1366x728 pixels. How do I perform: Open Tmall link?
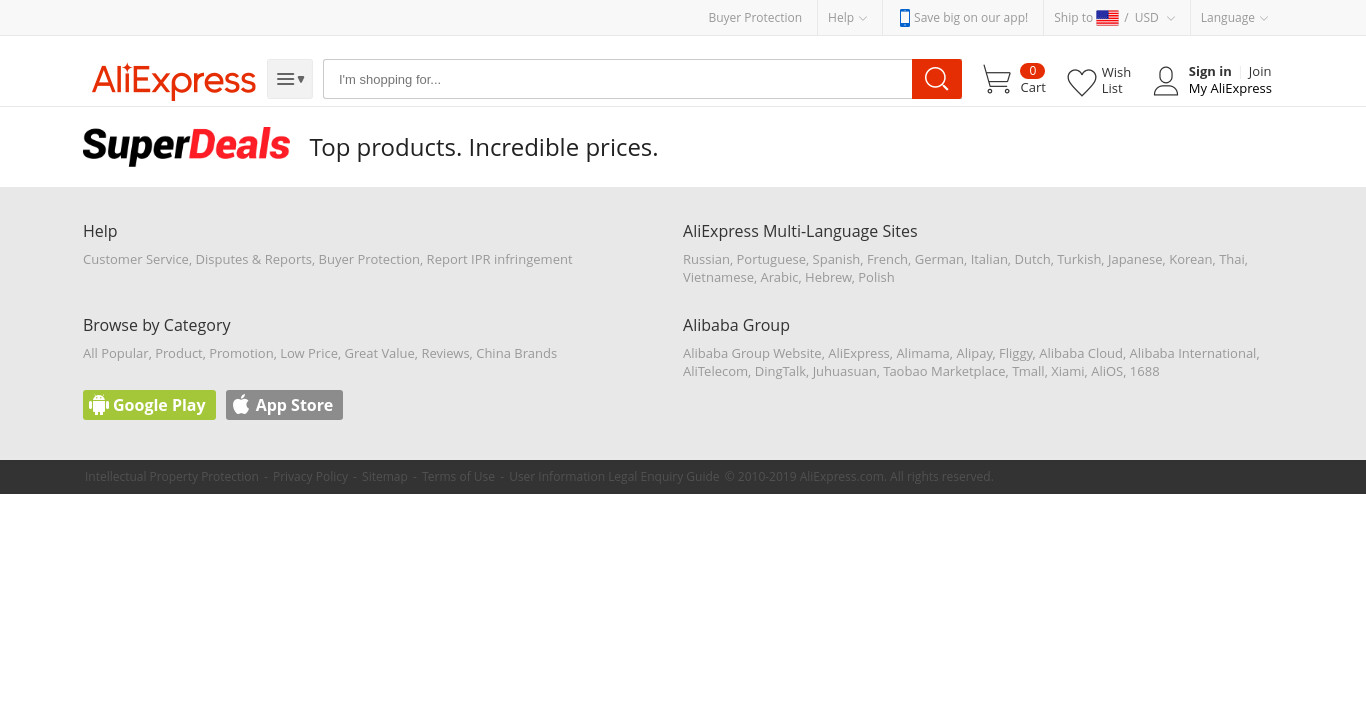point(1028,371)
